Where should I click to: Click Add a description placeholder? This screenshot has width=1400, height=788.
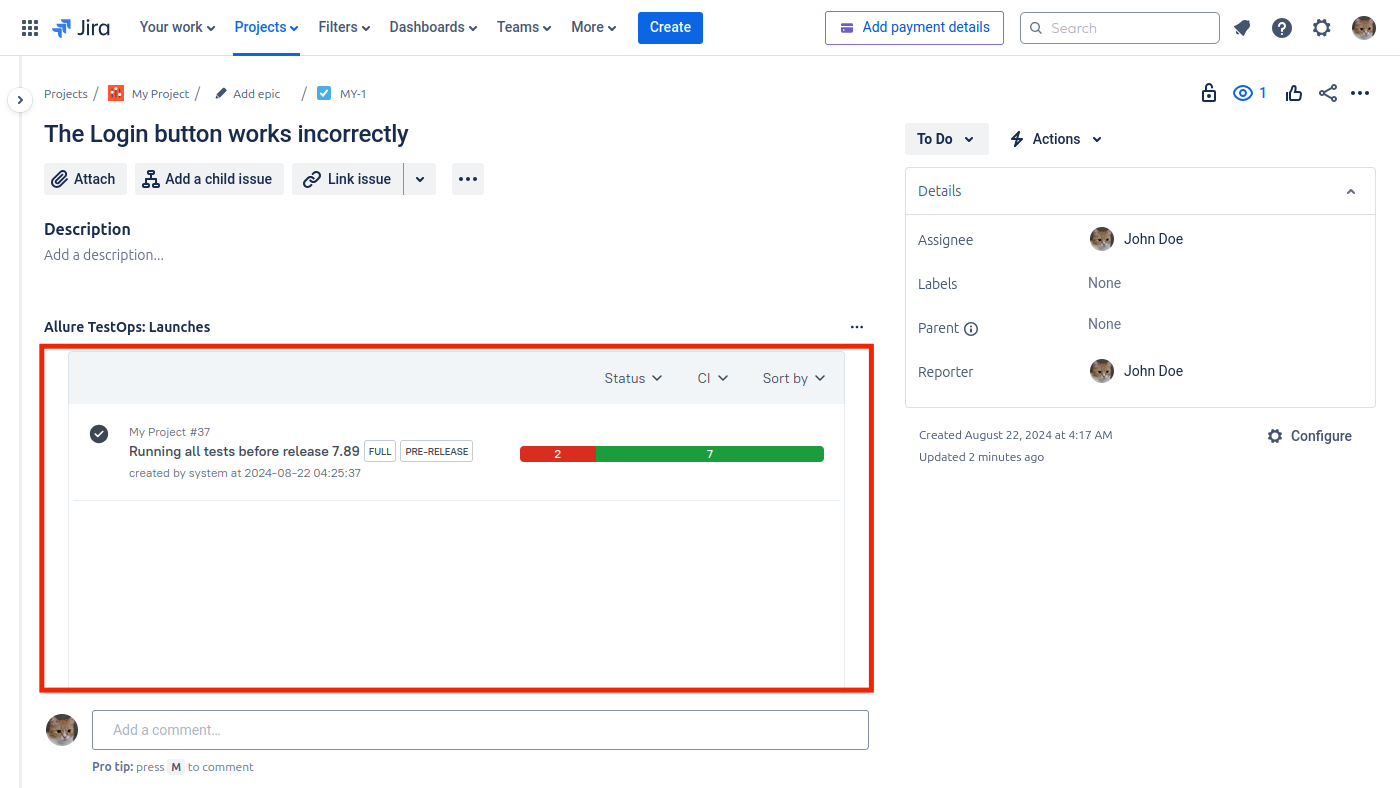coord(104,255)
